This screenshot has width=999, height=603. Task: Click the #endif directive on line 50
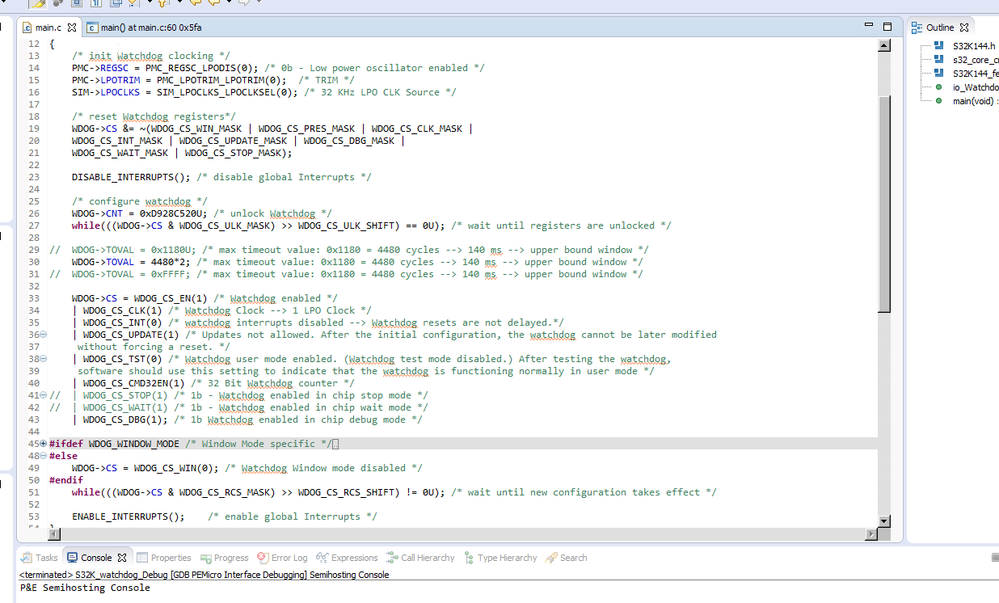point(66,480)
